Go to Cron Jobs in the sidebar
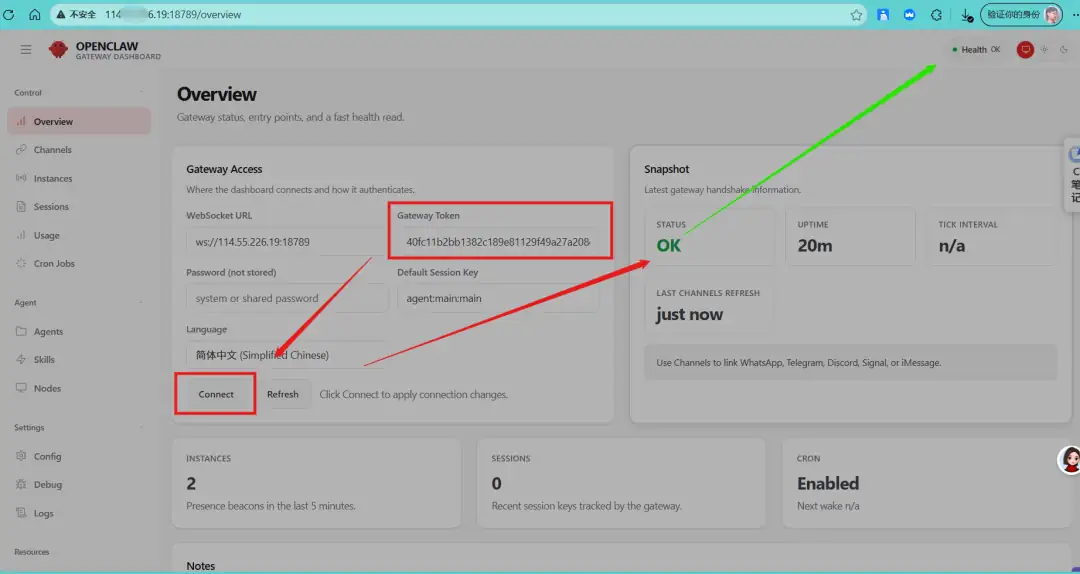Screen dimensions: 1080x574 click(x=54, y=264)
